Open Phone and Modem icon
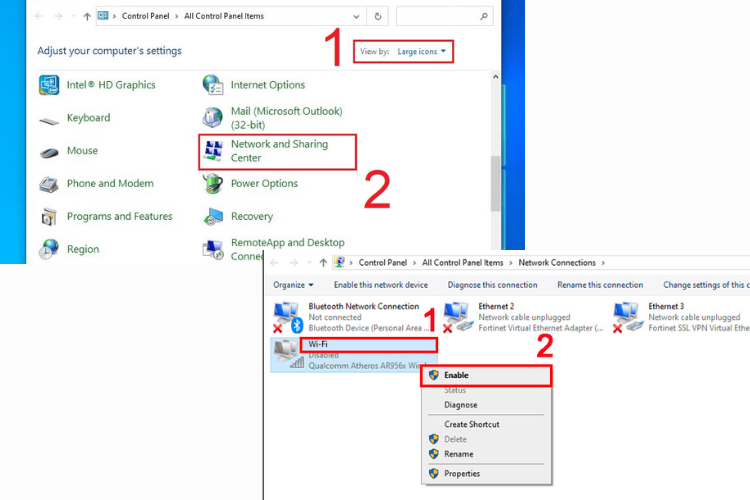The height and width of the screenshot is (500, 750). [x=49, y=184]
